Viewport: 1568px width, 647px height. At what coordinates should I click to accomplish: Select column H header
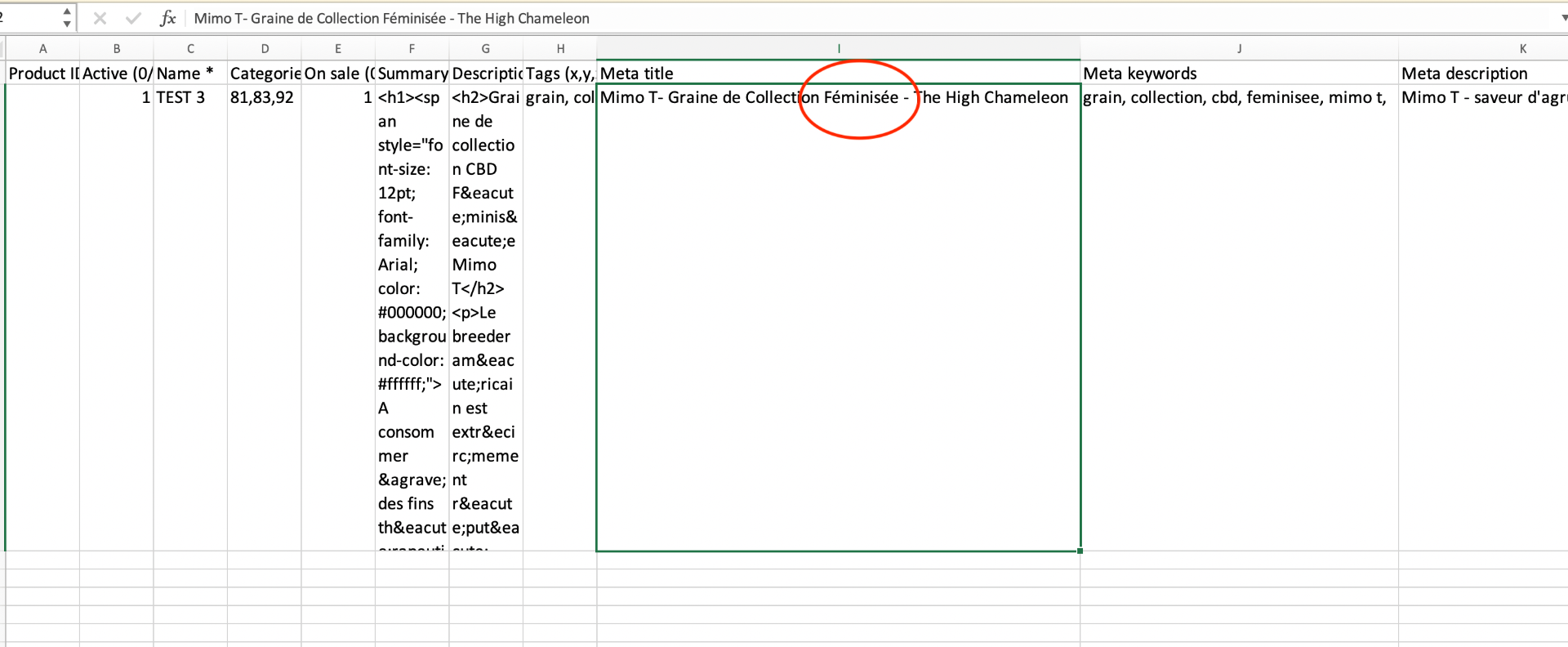560,49
